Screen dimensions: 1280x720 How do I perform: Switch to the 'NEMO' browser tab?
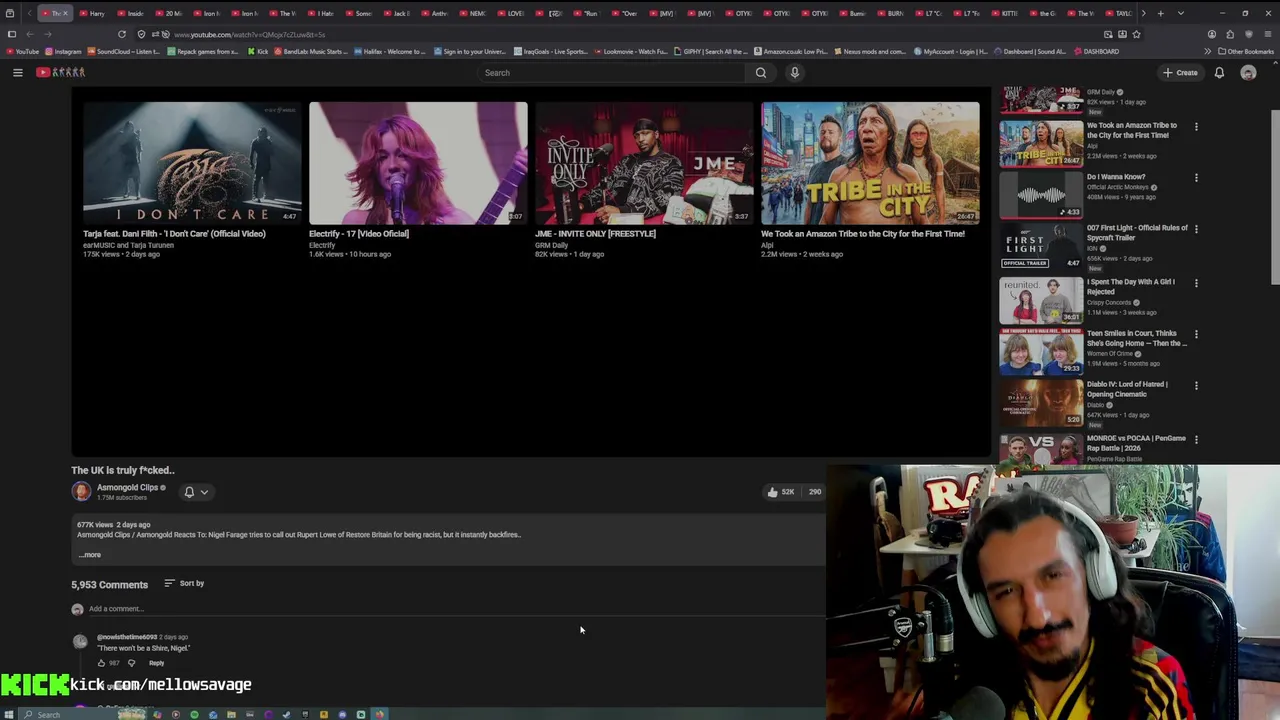(472, 13)
